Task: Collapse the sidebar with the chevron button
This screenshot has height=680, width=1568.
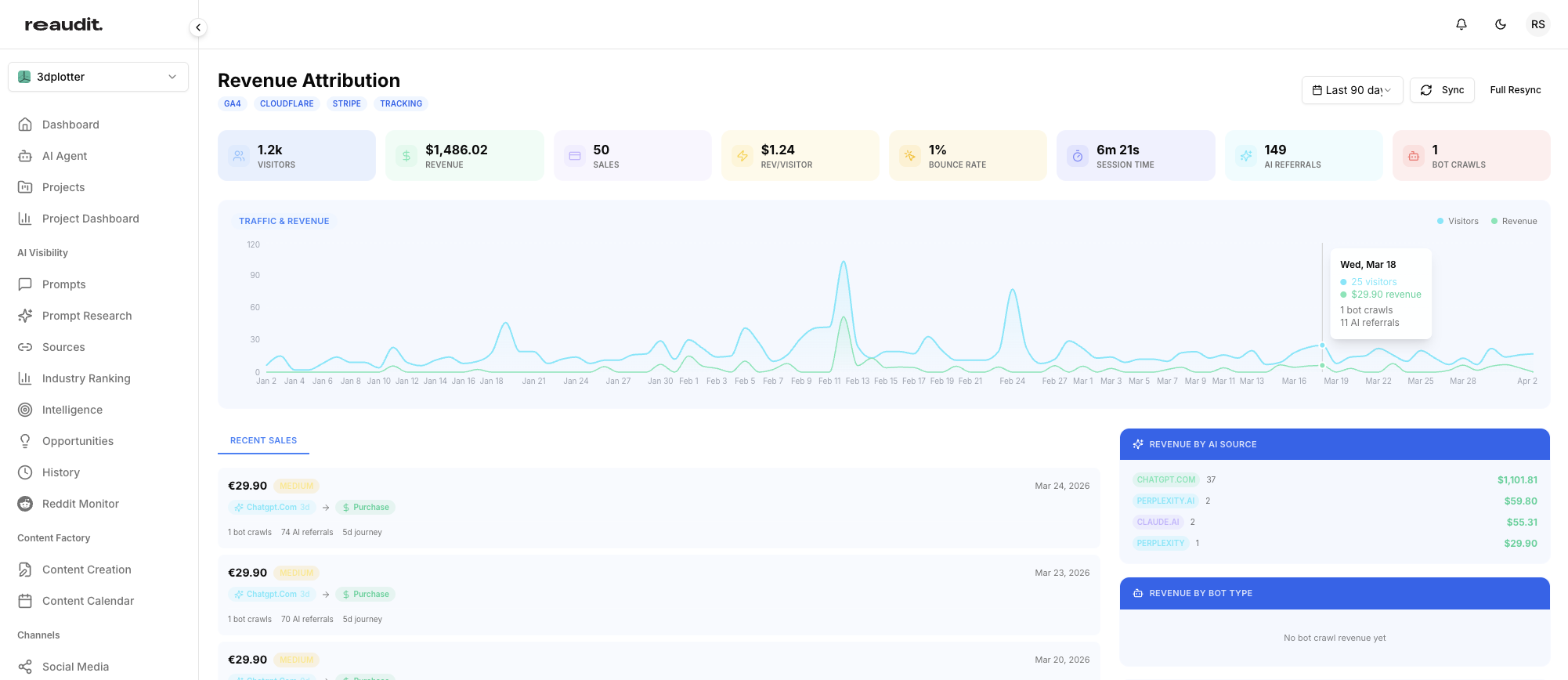Action: [x=198, y=27]
